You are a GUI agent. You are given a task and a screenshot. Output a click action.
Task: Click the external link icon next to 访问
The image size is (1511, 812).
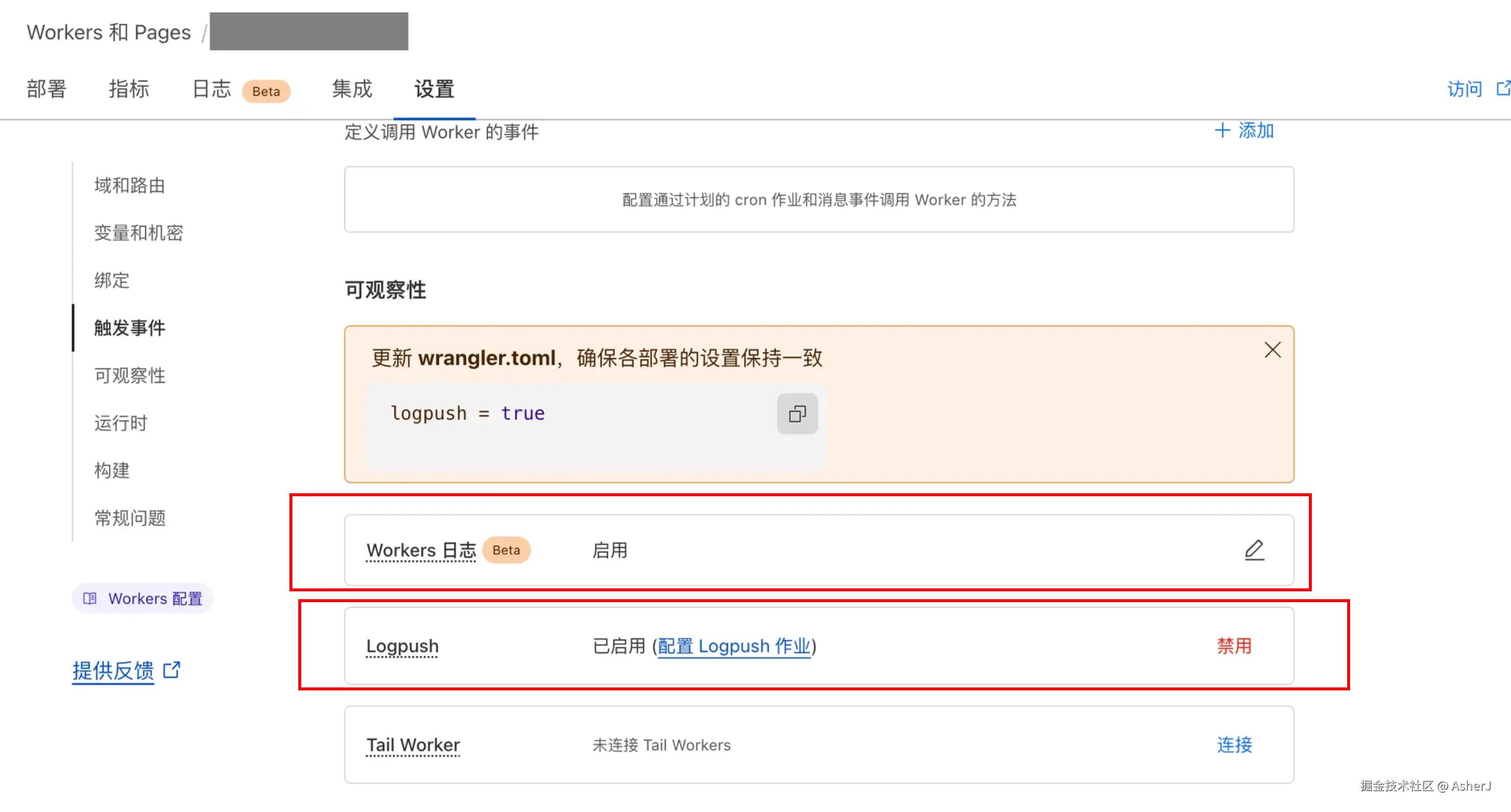(1503, 89)
